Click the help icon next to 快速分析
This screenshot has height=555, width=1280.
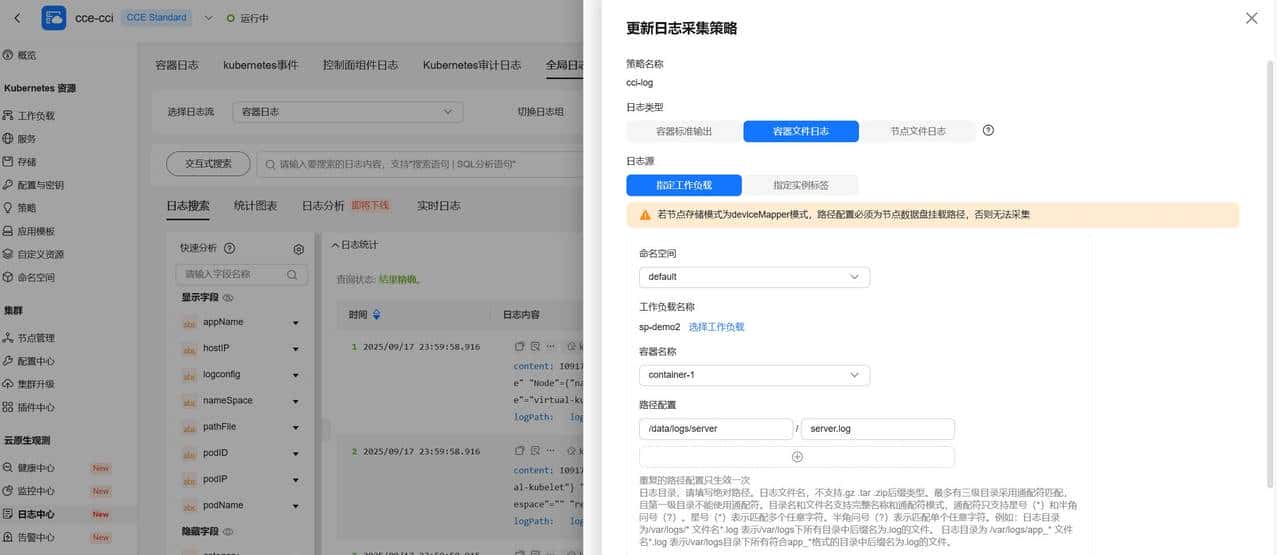tap(229, 248)
